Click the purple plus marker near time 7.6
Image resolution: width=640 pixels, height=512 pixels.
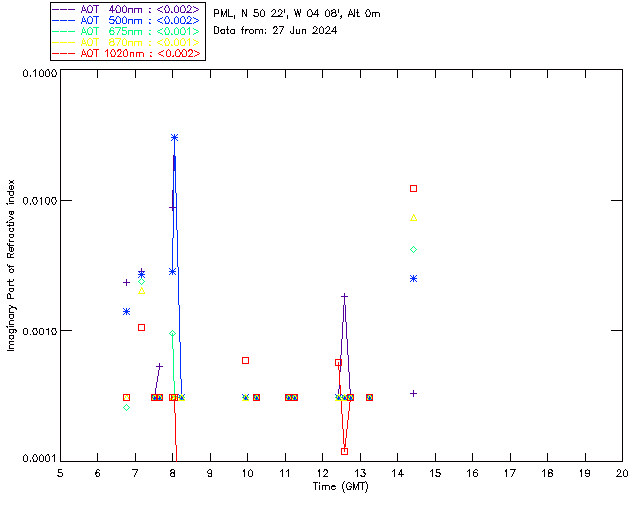pos(160,366)
